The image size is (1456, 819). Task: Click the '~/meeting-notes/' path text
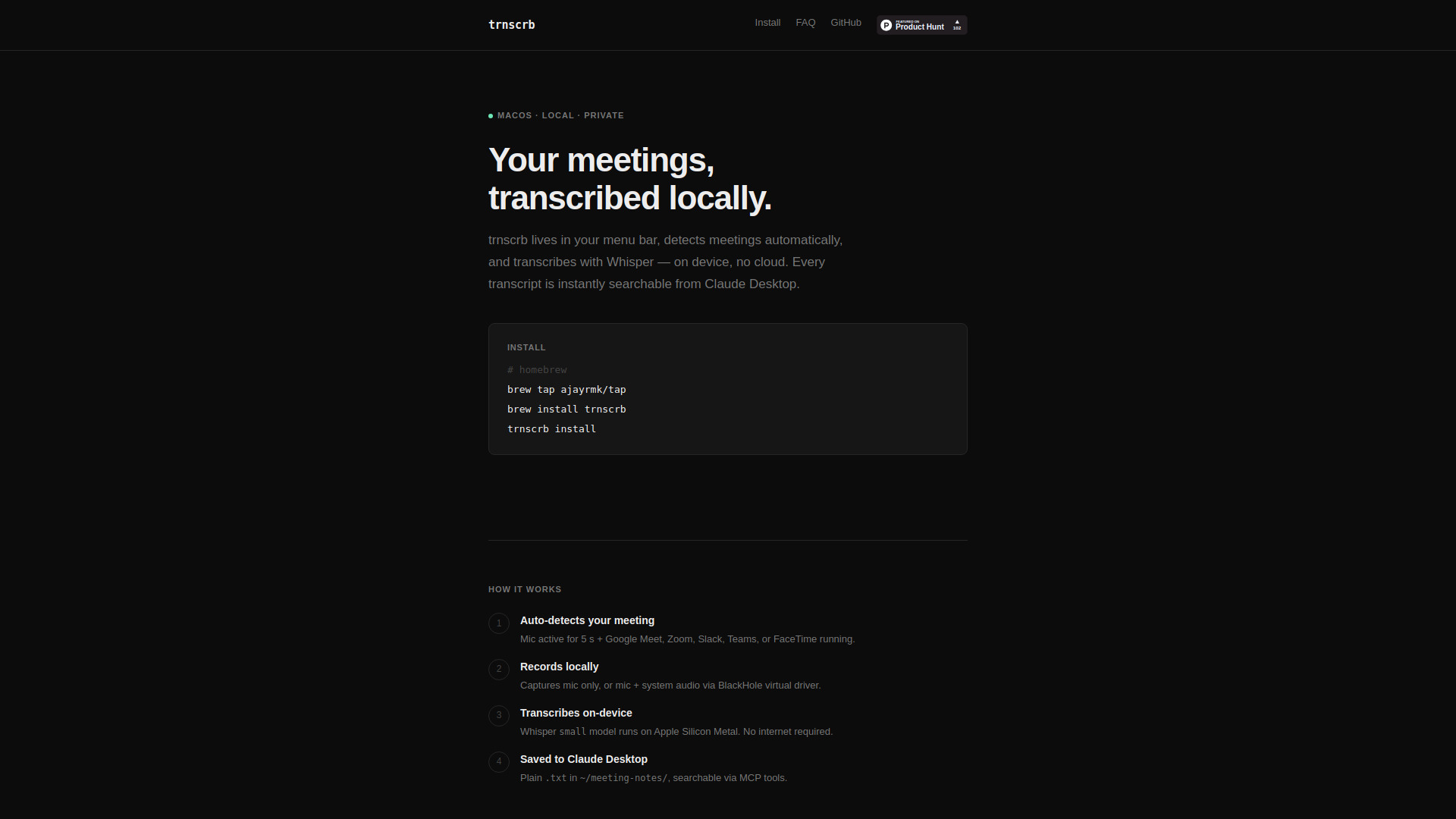[623, 778]
